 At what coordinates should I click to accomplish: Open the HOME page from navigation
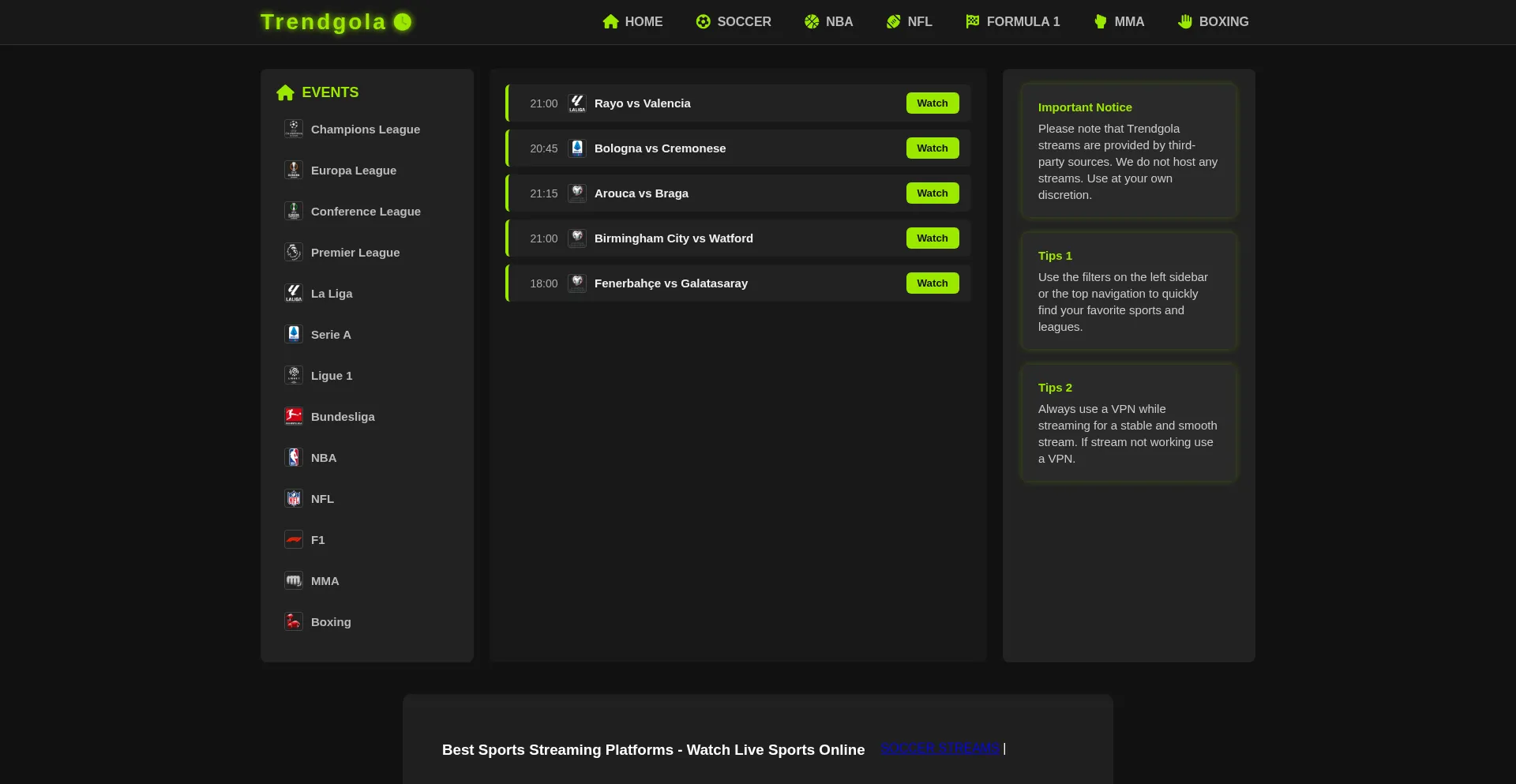coord(632,22)
